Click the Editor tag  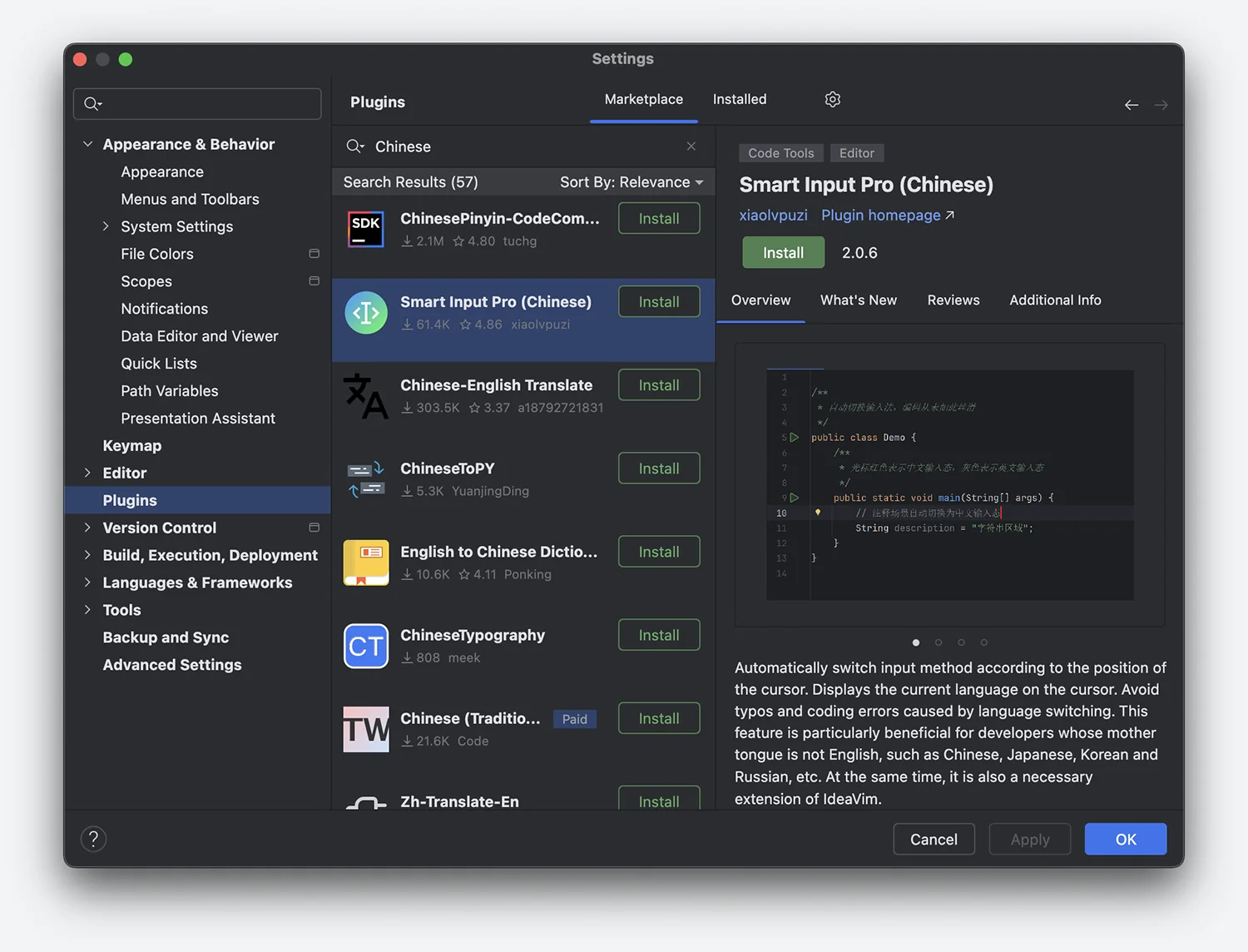(x=856, y=153)
